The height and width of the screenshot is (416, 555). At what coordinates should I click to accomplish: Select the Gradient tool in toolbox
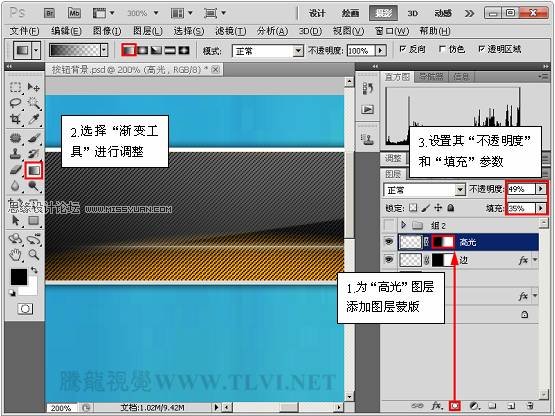tap(34, 171)
